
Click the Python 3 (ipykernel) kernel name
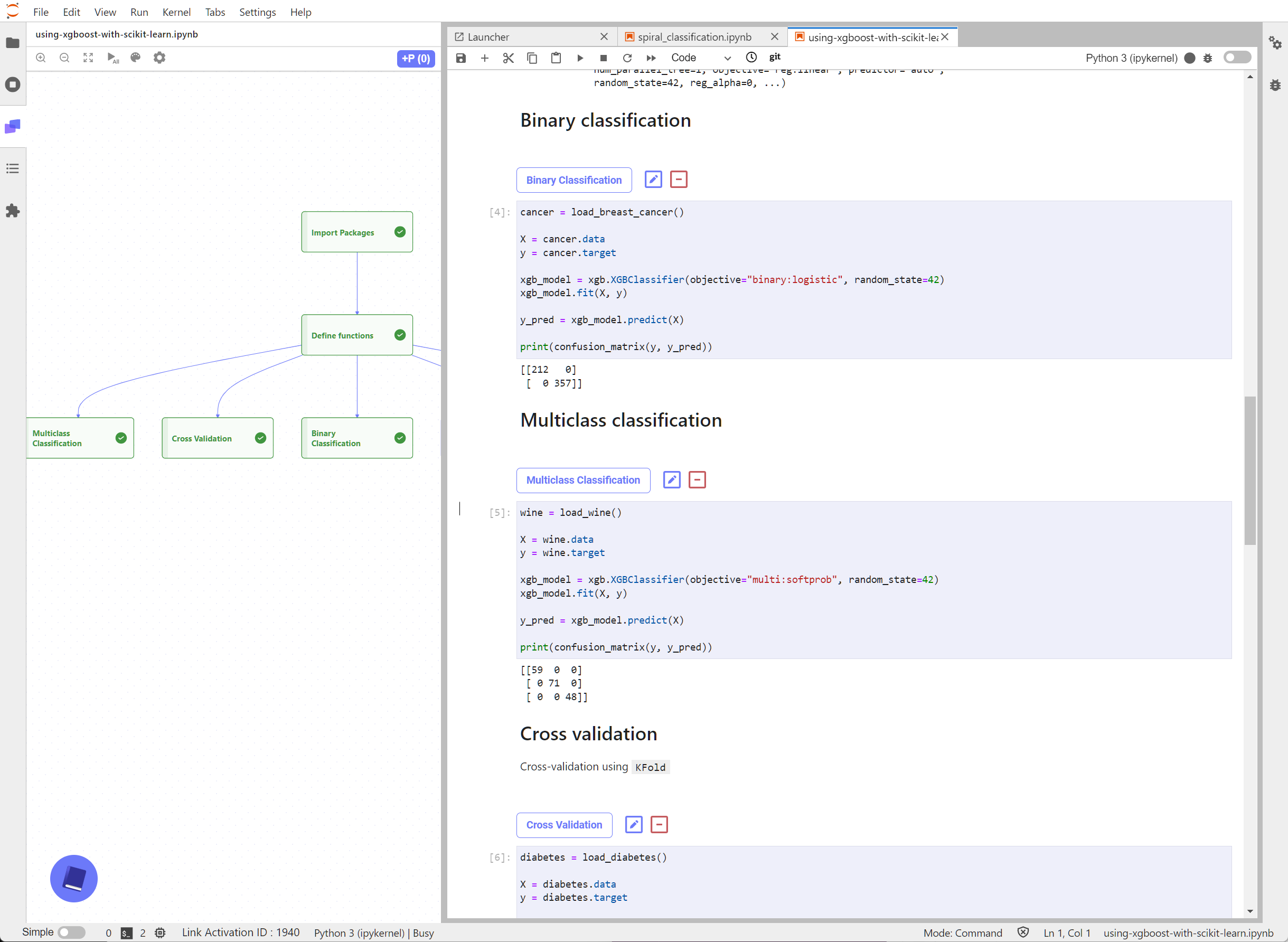pyautogui.click(x=1131, y=58)
